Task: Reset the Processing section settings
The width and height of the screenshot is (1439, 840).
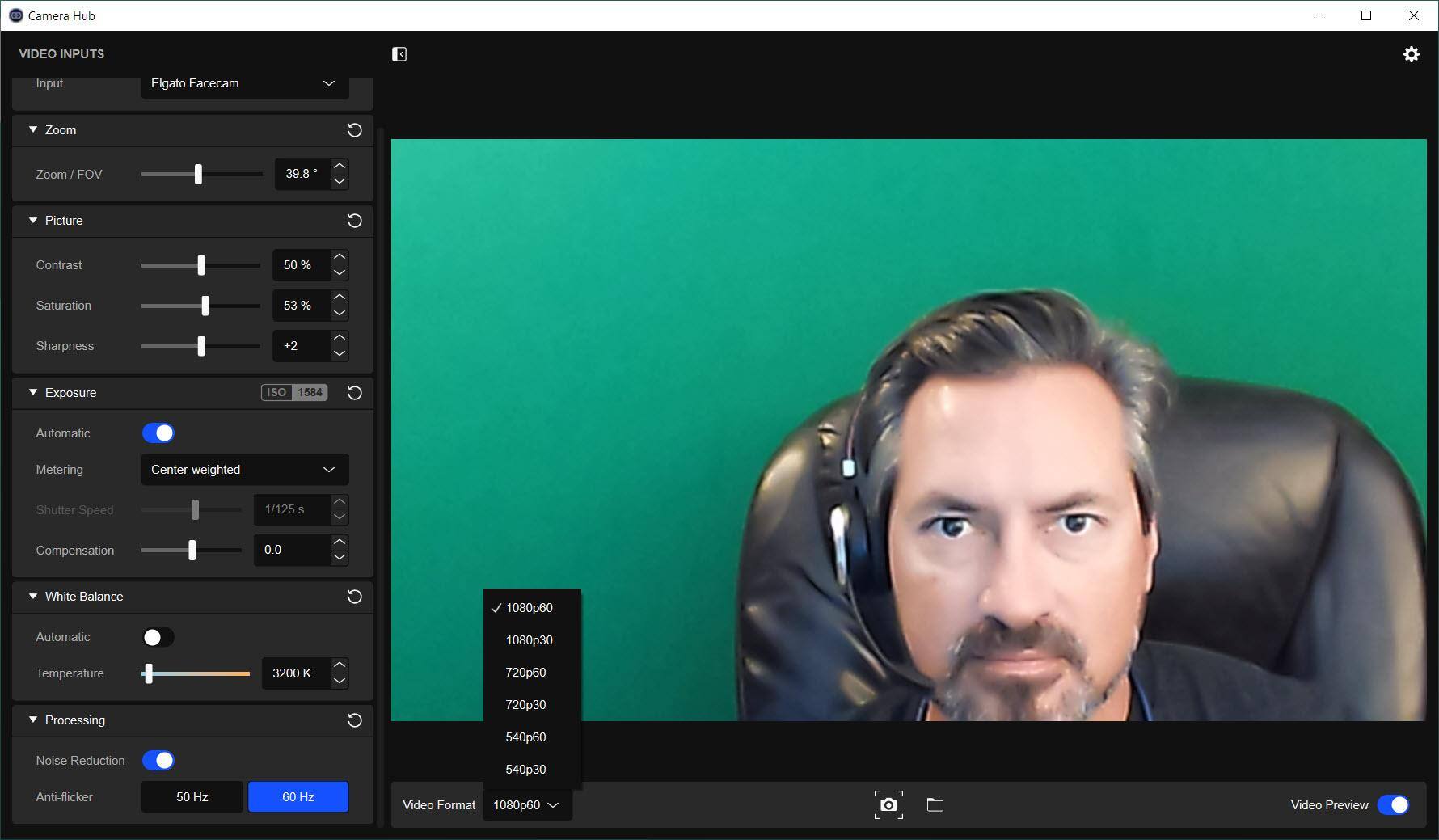Action: point(354,720)
